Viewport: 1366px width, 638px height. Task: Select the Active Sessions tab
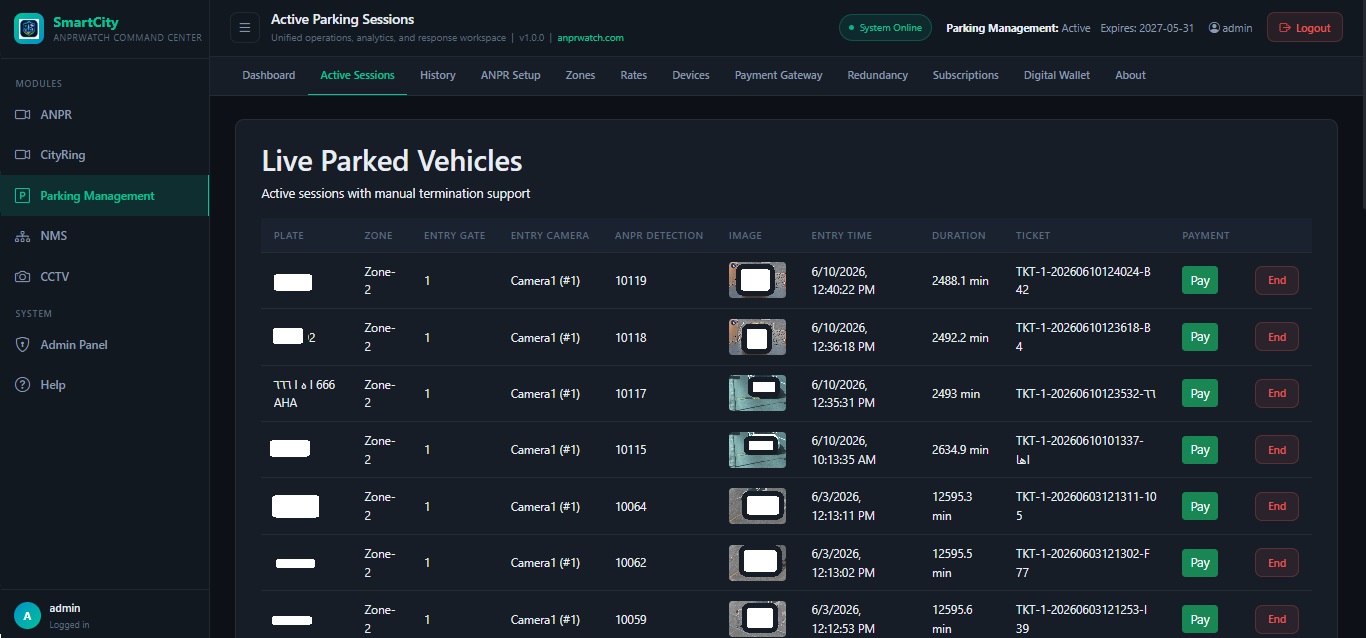[x=357, y=75]
